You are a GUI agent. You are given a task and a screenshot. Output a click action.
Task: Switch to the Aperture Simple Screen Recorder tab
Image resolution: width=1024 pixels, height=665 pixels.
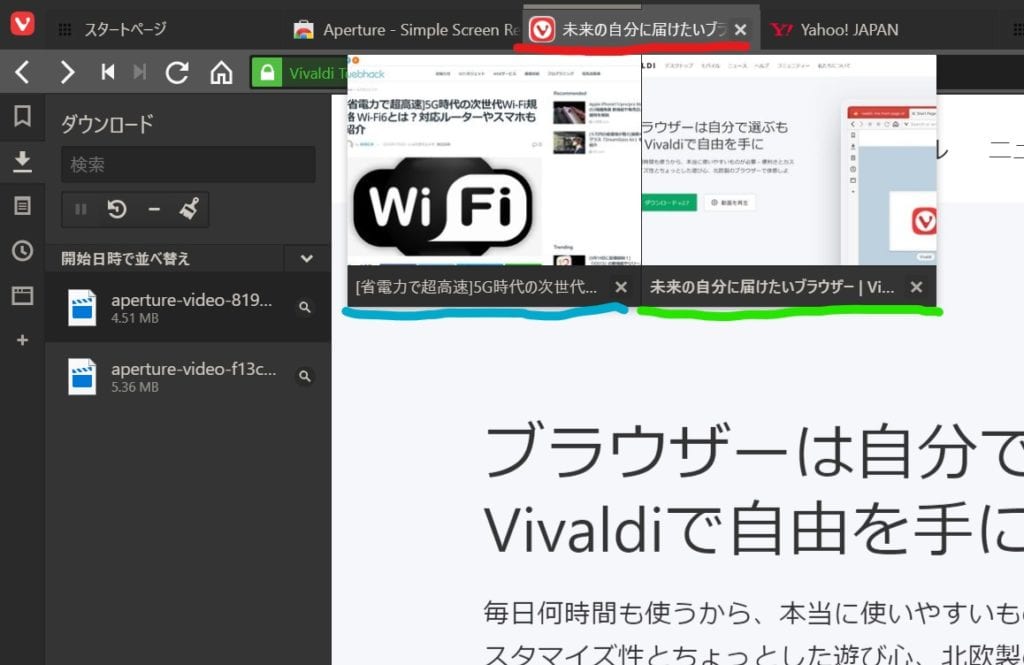[406, 29]
